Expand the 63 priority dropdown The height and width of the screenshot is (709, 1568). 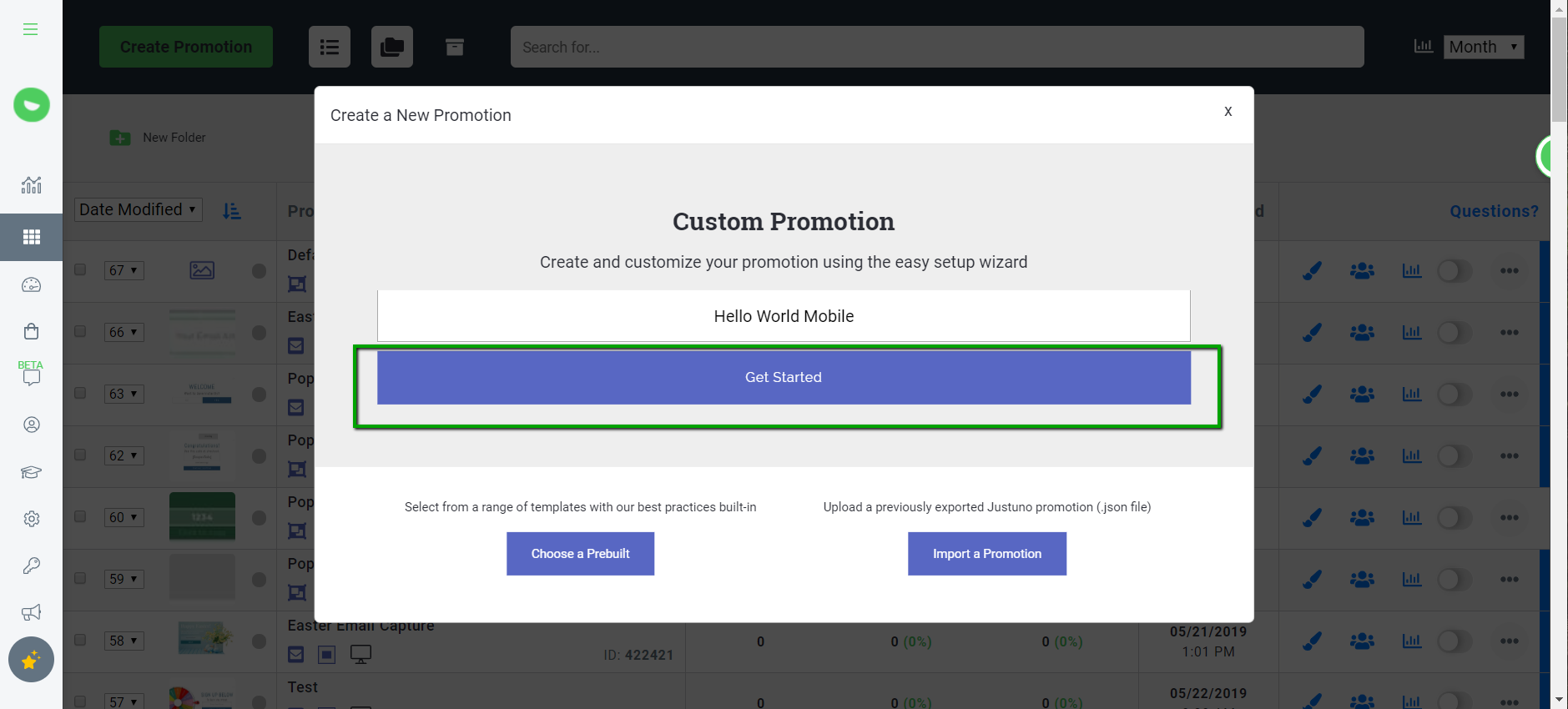[124, 394]
